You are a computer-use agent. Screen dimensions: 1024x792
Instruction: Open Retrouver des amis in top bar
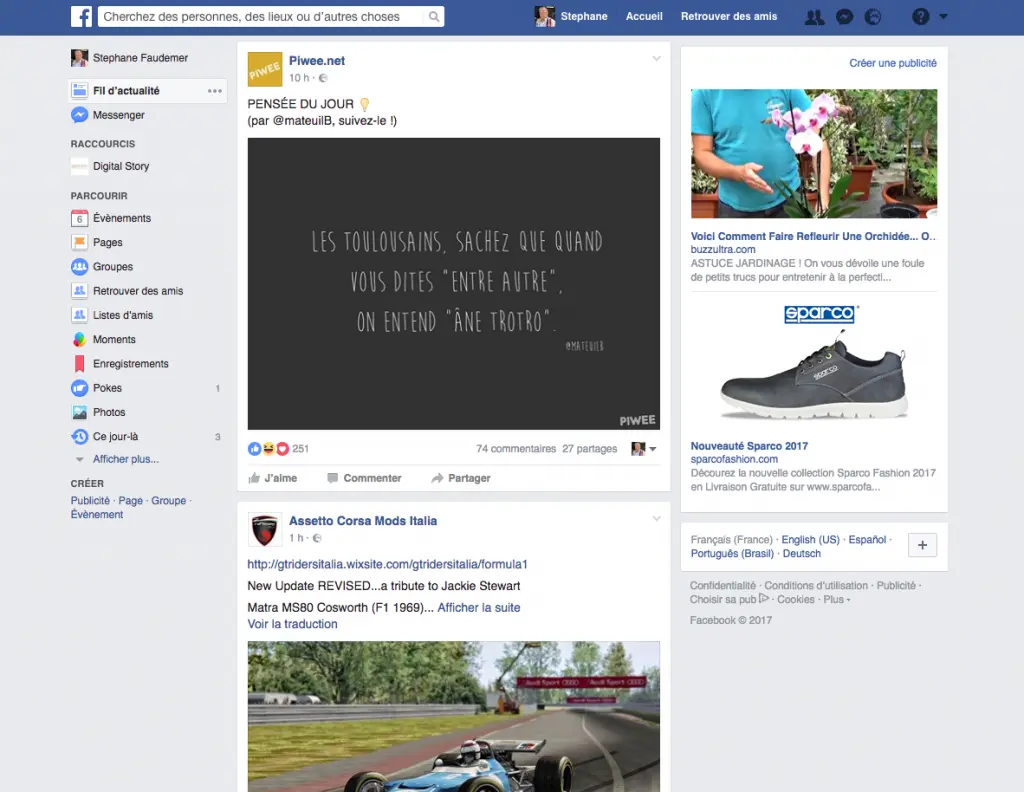pos(729,17)
